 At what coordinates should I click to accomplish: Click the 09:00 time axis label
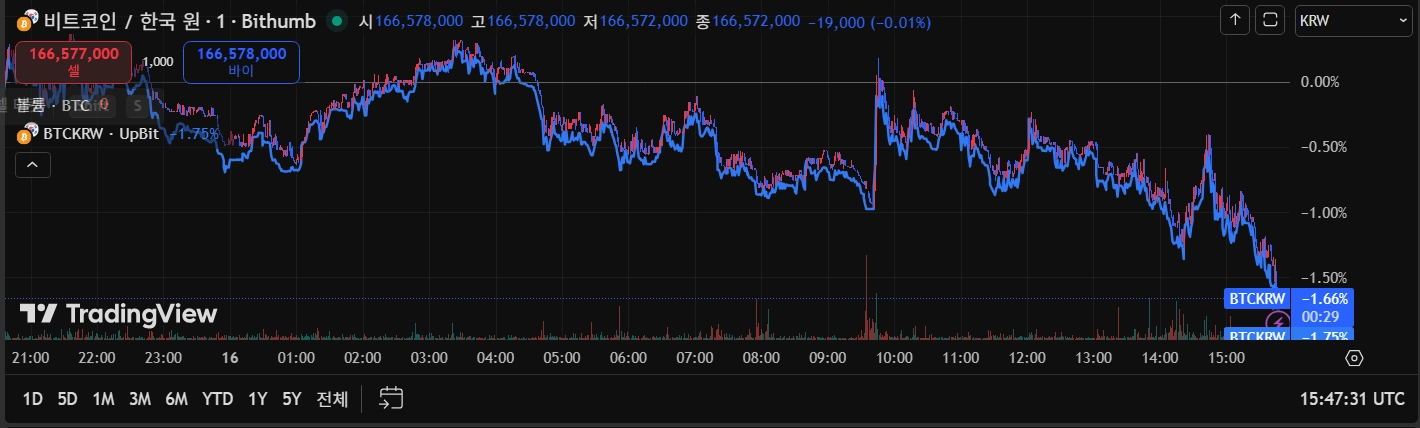(827, 357)
